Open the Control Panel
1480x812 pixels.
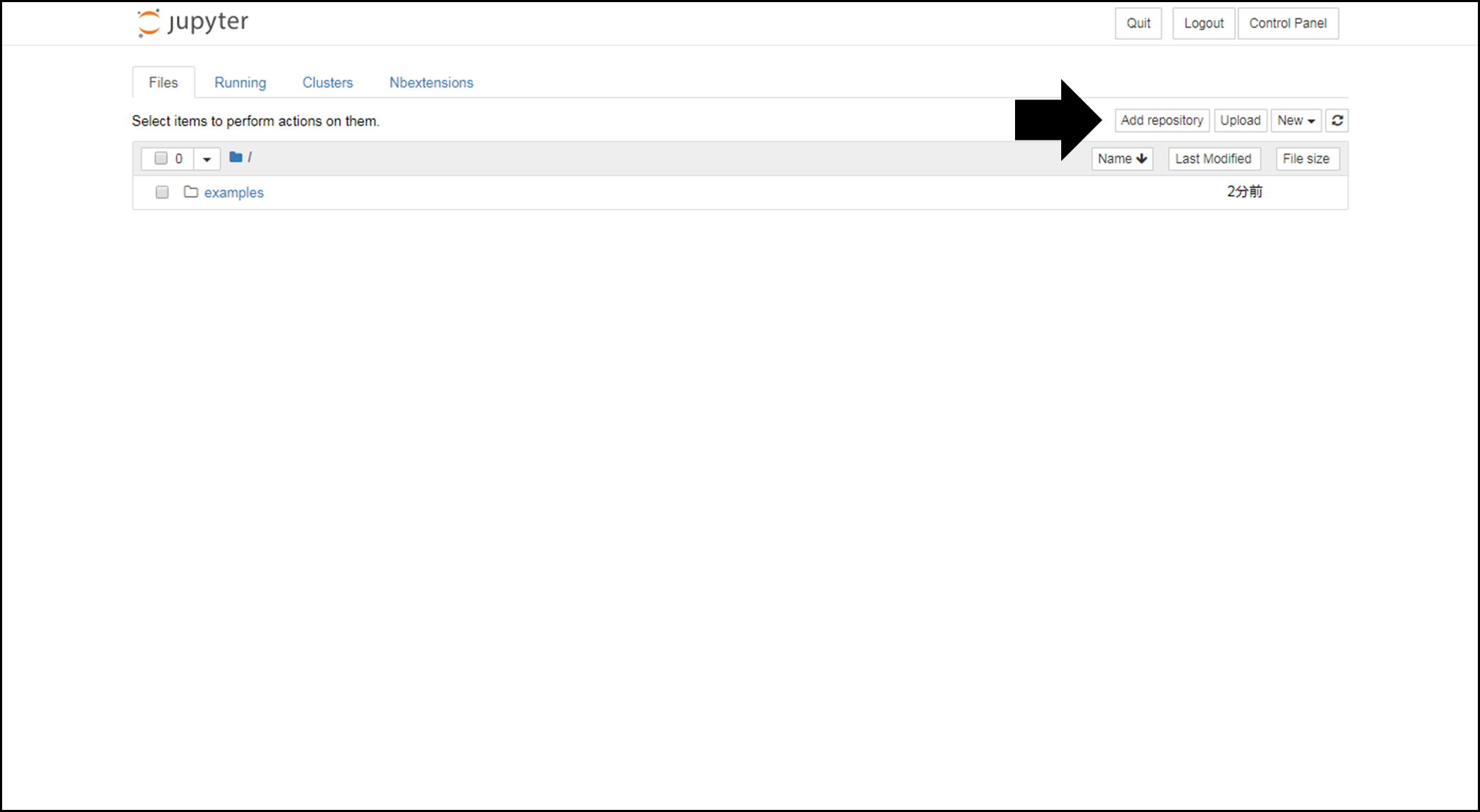click(1288, 23)
